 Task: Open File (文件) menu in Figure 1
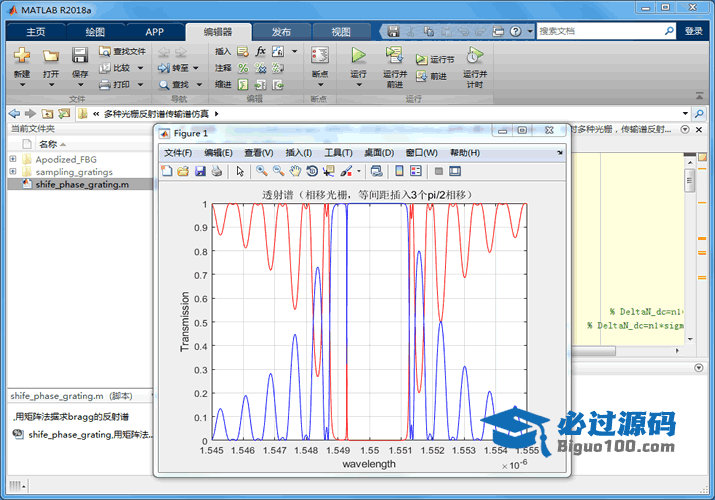(x=178, y=153)
